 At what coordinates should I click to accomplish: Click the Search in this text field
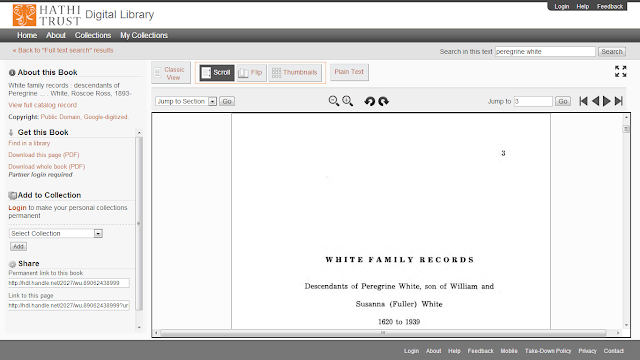tap(545, 51)
